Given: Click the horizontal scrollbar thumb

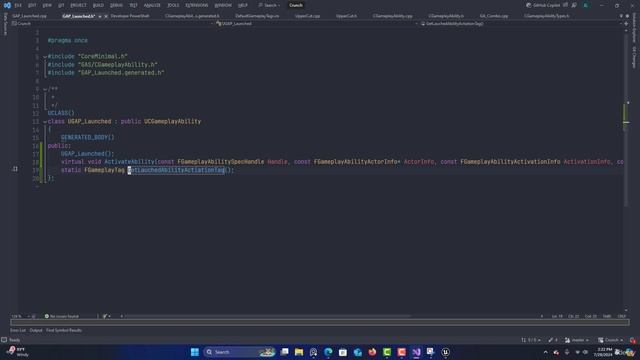Looking at the screenshot, I should coord(267,316).
